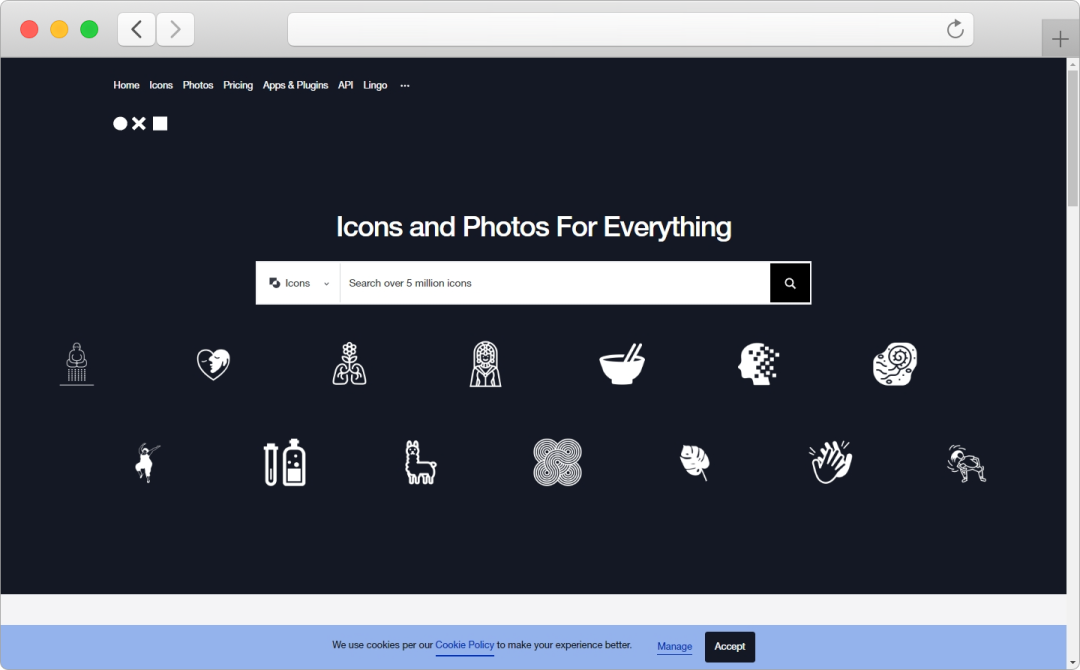
Task: Click the scrollbar down arrow
Action: pyautogui.click(x=1072, y=663)
